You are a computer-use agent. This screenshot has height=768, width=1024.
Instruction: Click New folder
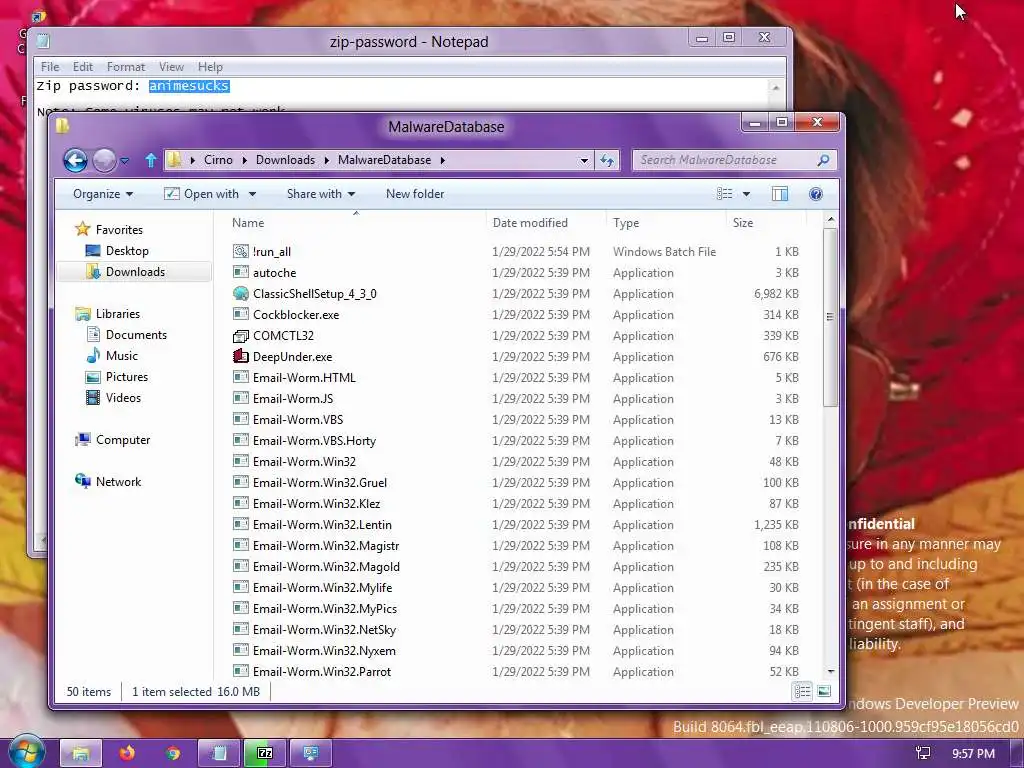(415, 194)
